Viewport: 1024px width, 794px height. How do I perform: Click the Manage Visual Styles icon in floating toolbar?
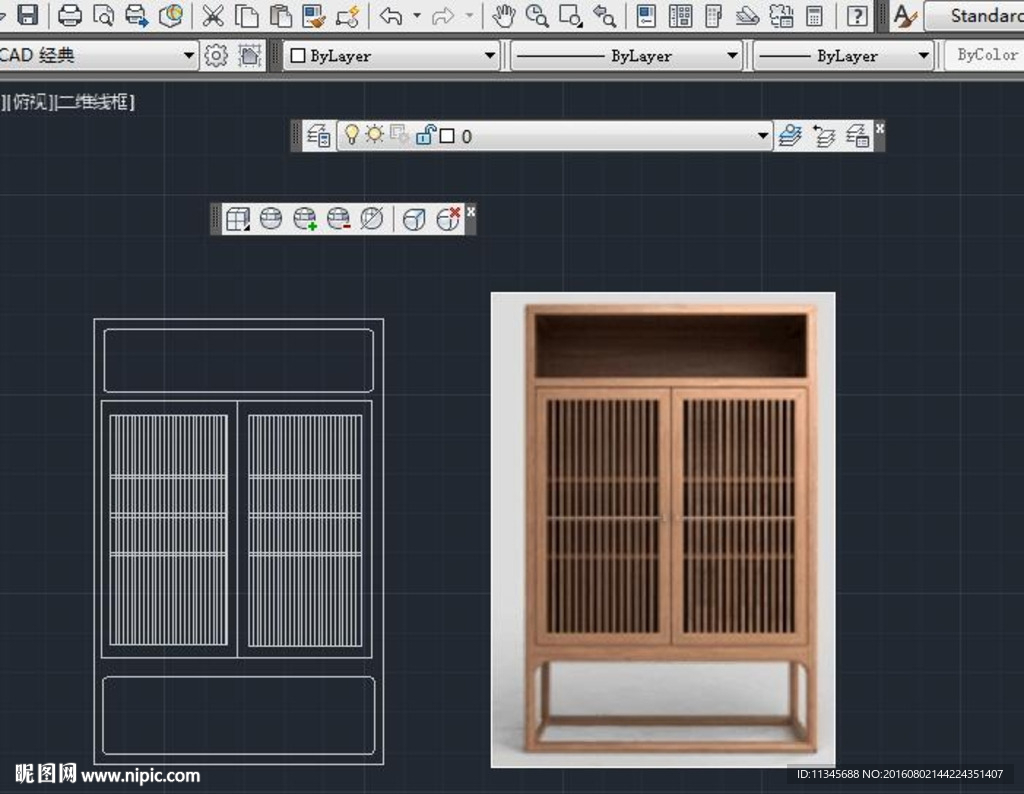click(238, 219)
